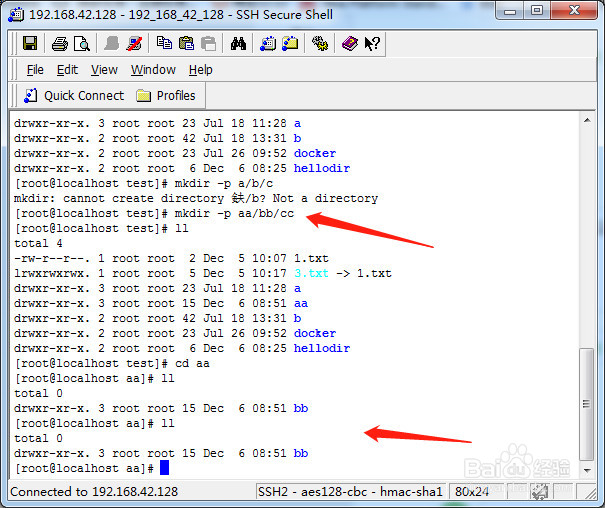Open the Help book icon
Viewport: 605px width, 508px height.
click(350, 43)
